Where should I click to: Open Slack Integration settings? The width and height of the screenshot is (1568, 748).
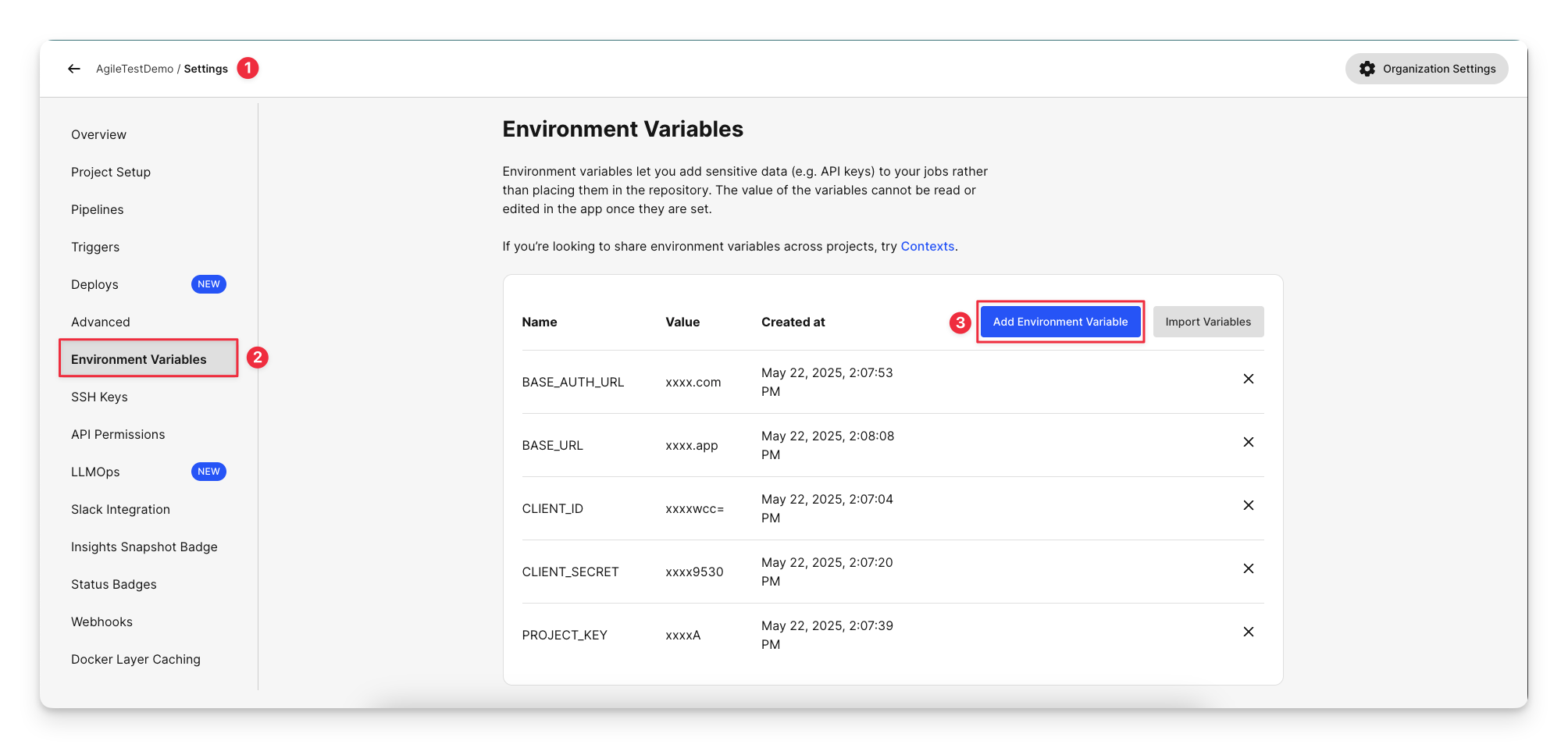click(x=120, y=509)
